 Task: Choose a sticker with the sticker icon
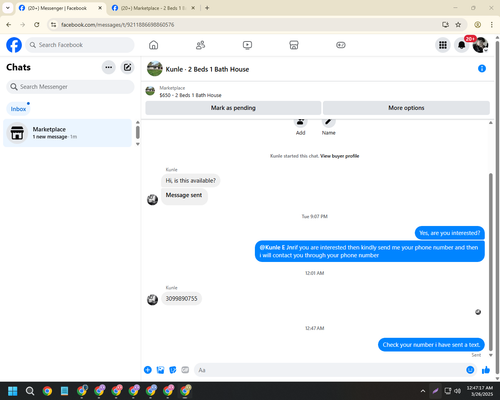point(173,370)
